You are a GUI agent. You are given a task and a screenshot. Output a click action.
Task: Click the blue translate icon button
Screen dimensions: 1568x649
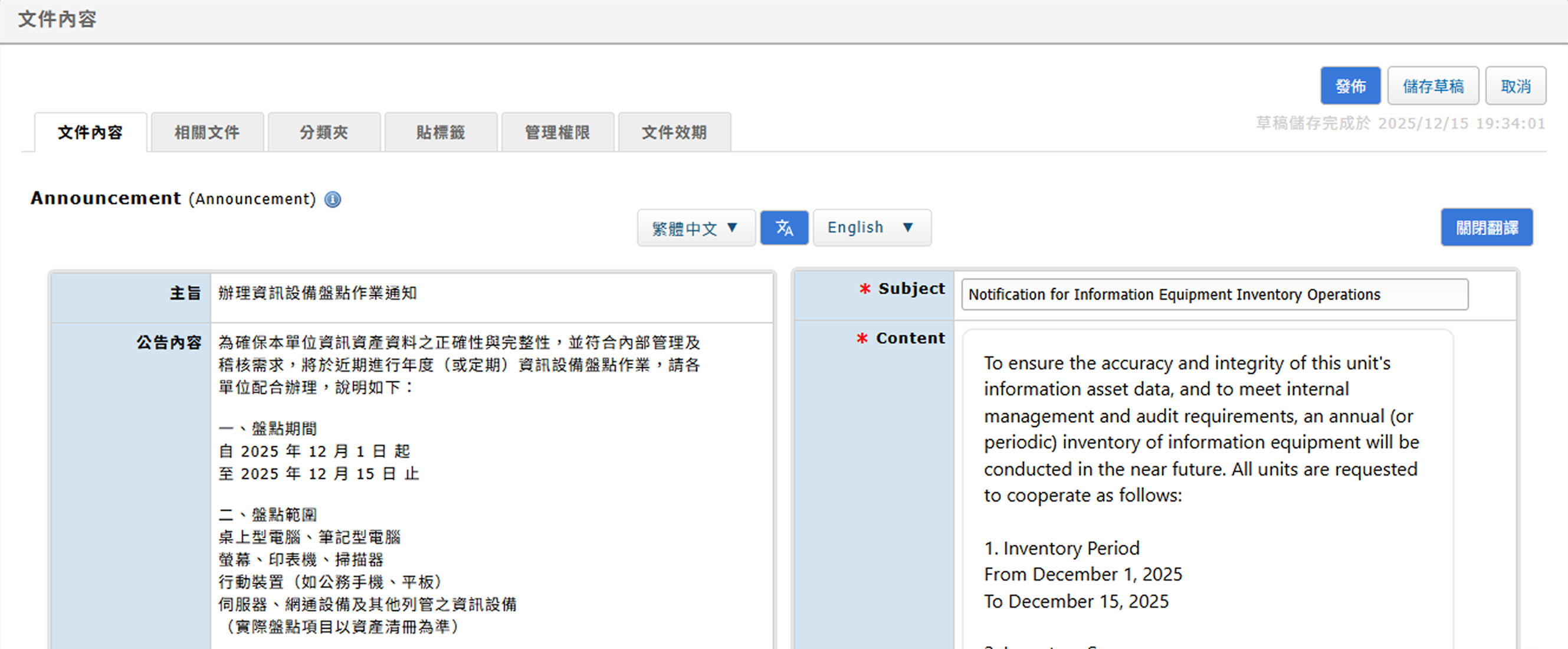coord(784,228)
